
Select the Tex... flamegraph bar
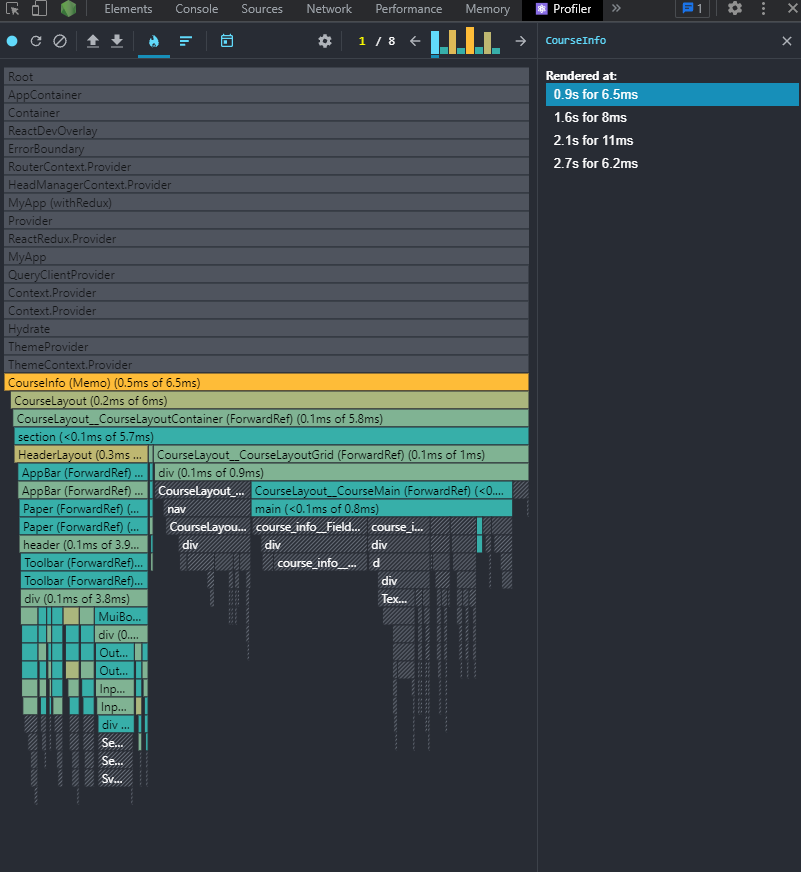pos(397,598)
